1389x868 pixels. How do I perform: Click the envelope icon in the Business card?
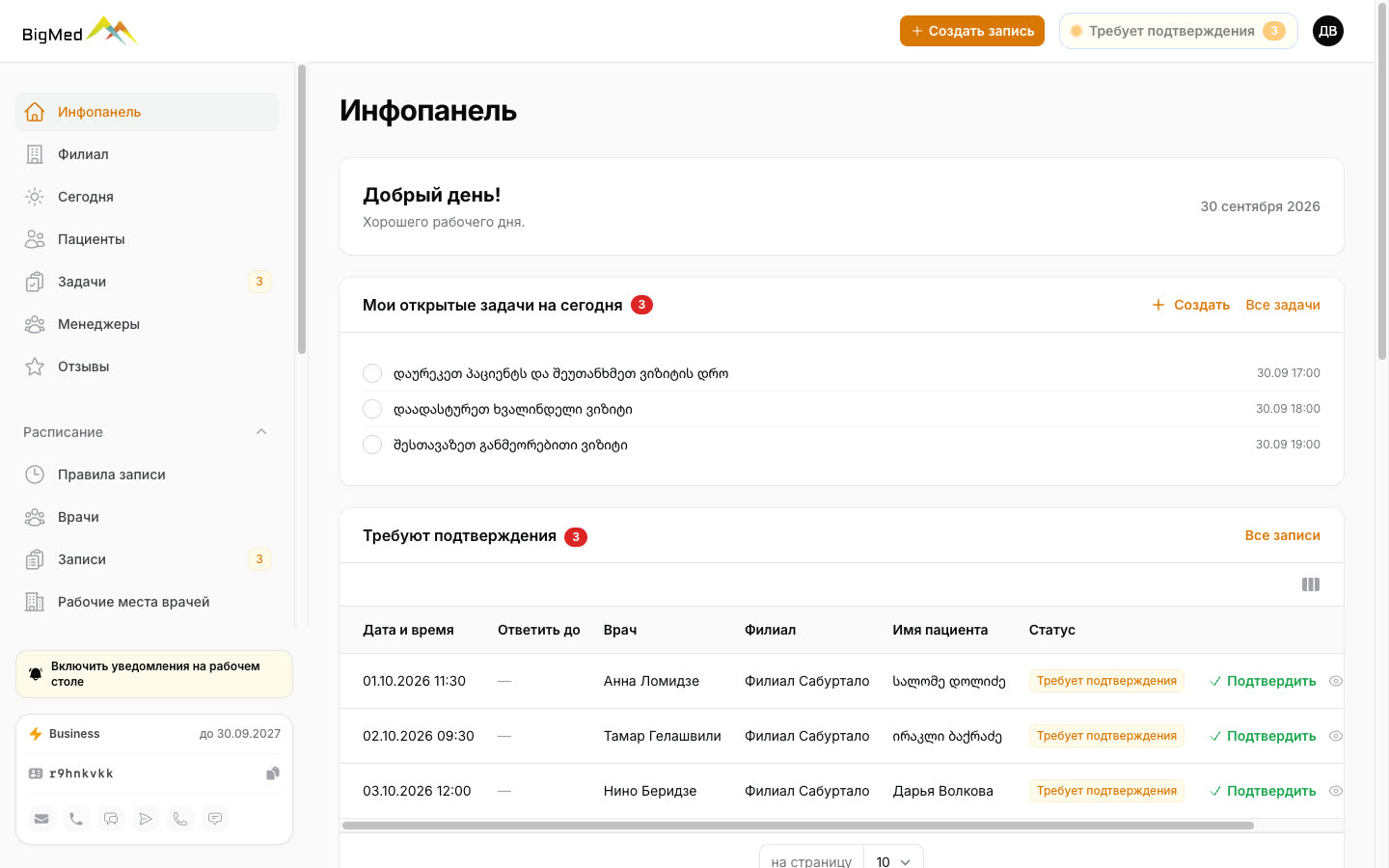pyautogui.click(x=41, y=819)
